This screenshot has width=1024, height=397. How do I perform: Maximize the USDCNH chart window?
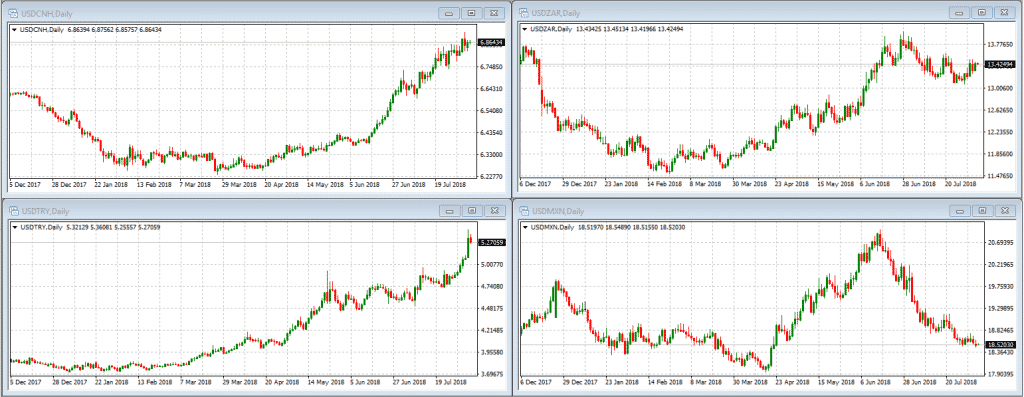pos(472,13)
